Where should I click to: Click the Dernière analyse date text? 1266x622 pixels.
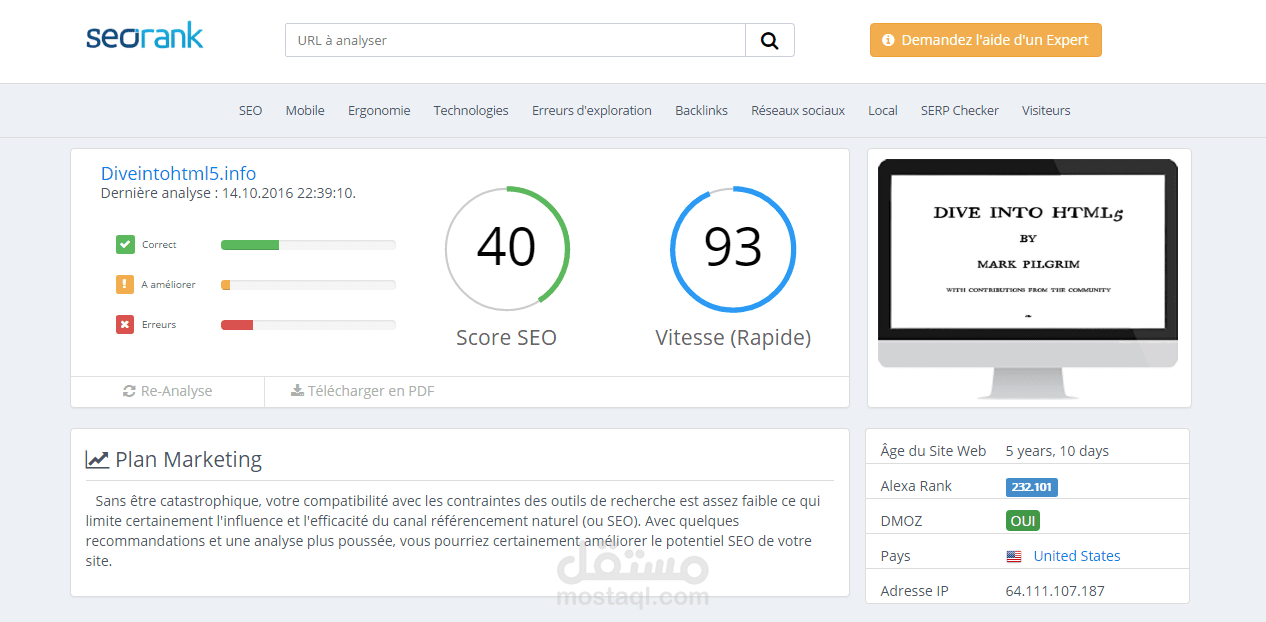[228, 193]
